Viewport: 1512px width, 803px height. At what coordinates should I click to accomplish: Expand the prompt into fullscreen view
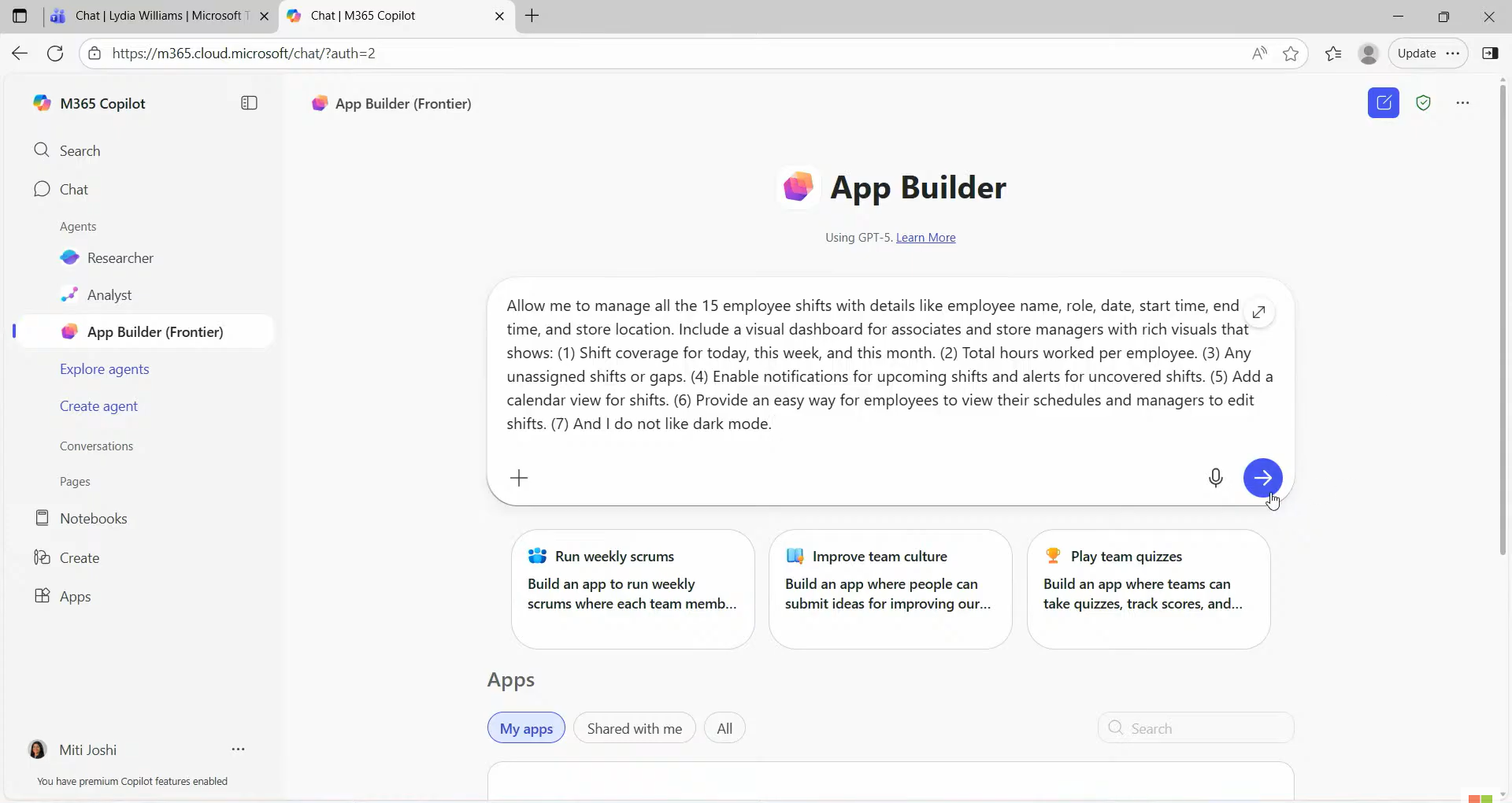1259,312
